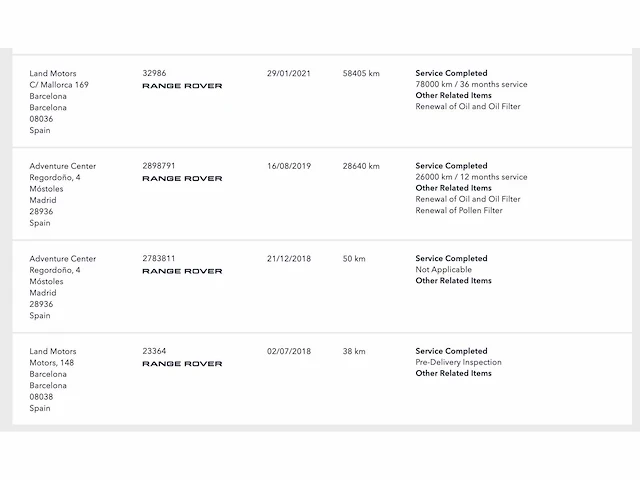Click the 50 km mileage value
The height and width of the screenshot is (480, 640).
(354, 259)
